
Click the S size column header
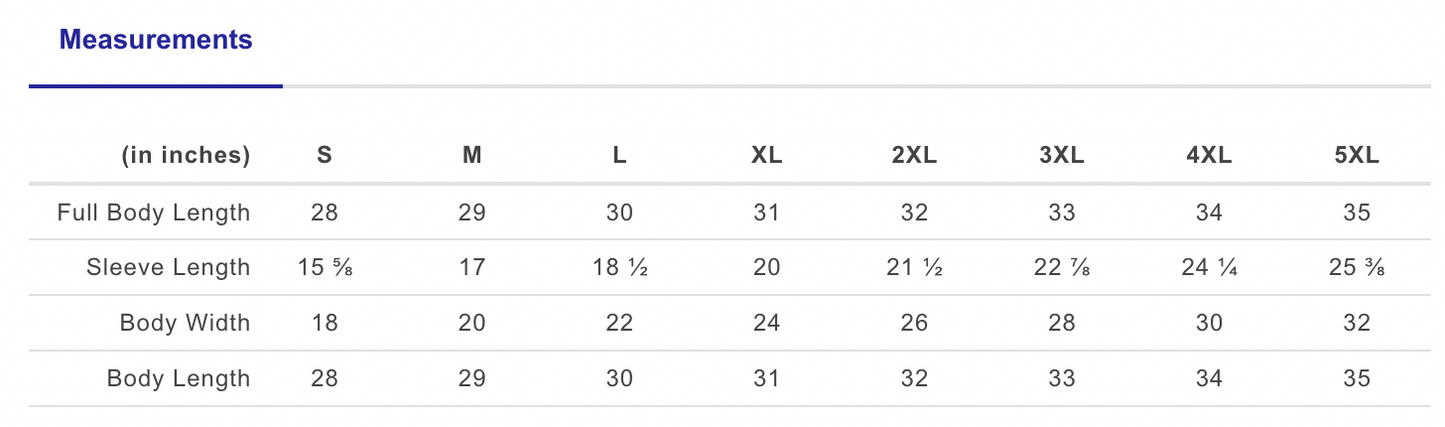click(324, 156)
